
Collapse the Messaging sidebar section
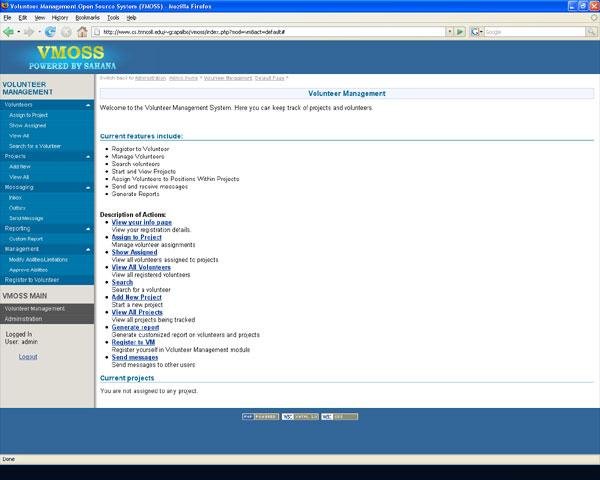[x=88, y=188]
